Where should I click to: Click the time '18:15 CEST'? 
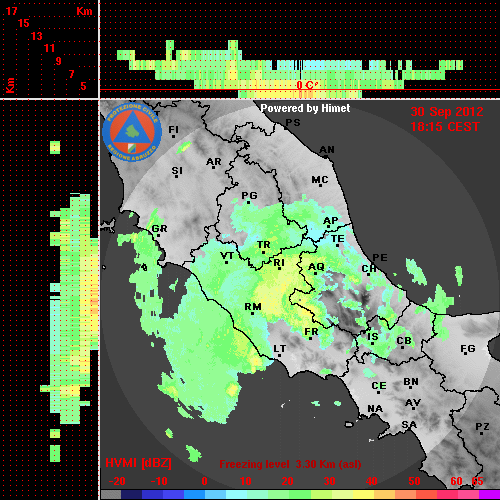(x=445, y=127)
